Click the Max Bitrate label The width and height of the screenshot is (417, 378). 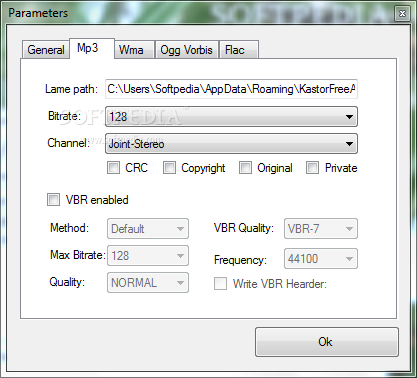click(x=78, y=255)
